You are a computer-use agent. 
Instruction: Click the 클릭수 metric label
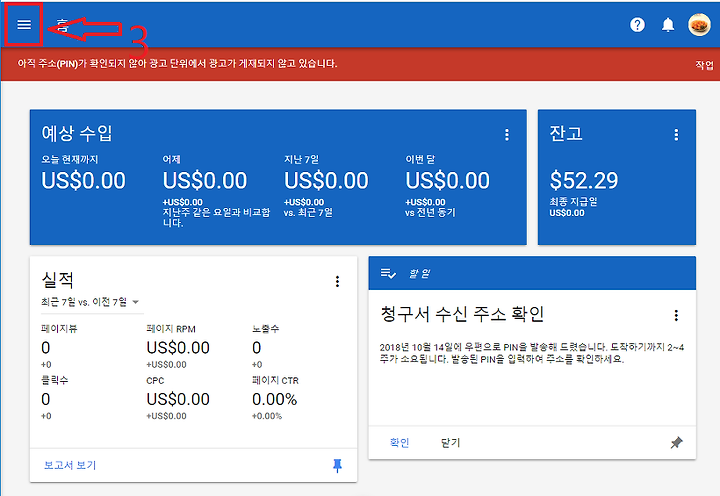point(55,380)
